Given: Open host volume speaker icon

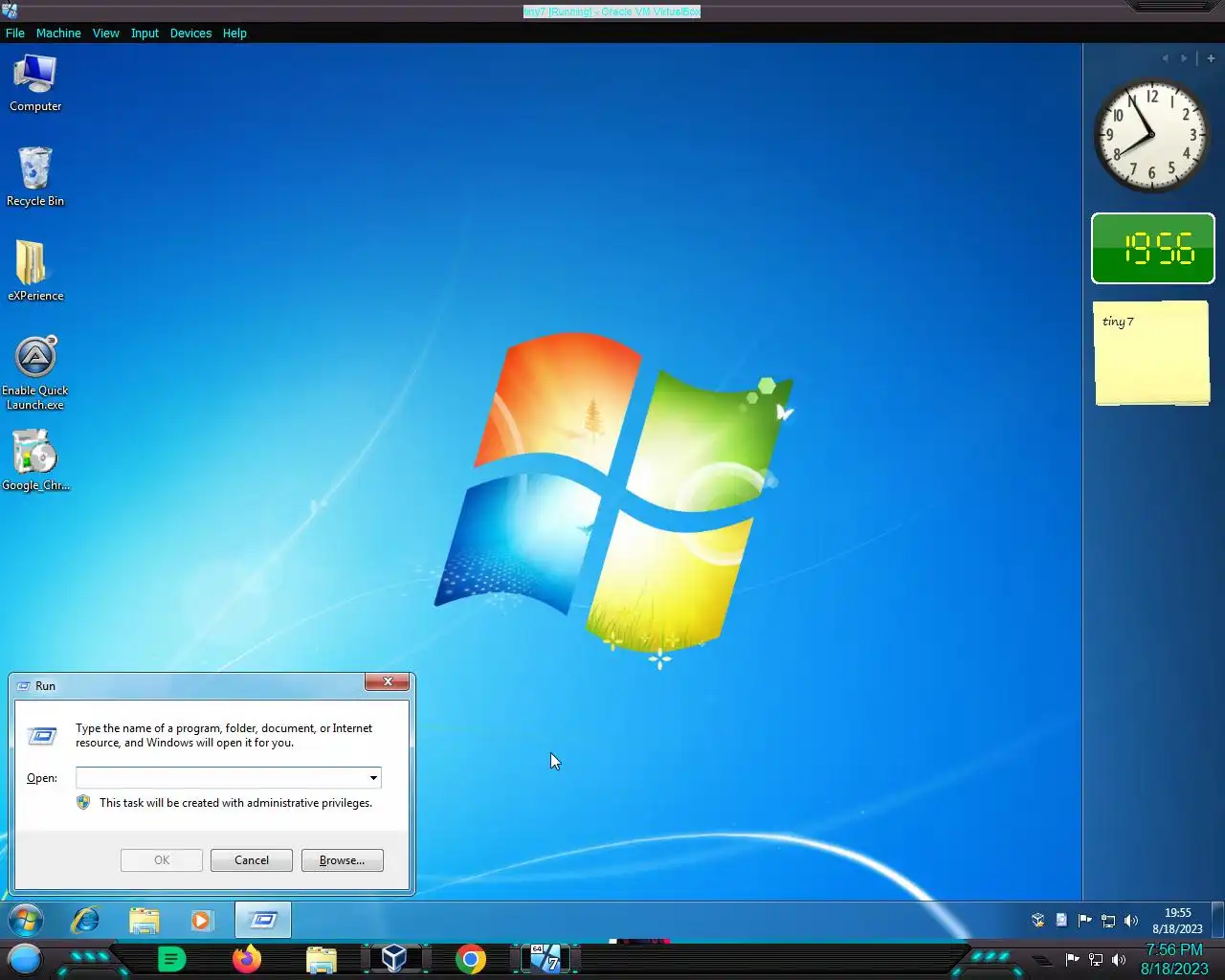Looking at the screenshot, I should [1119, 960].
